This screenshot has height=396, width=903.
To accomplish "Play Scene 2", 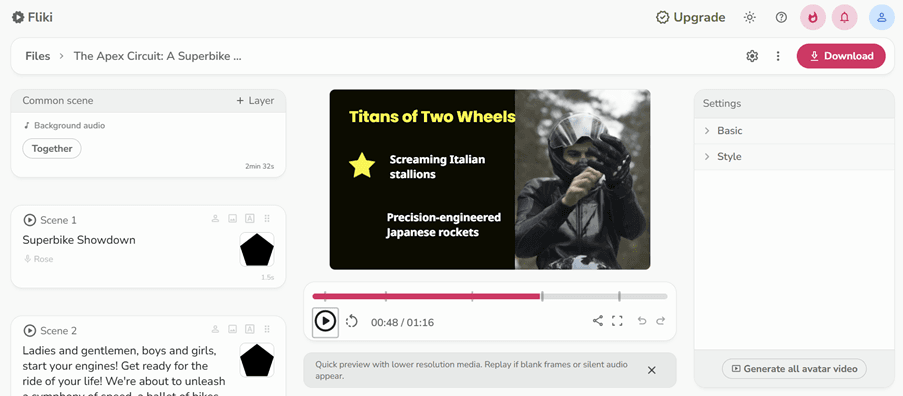I will (x=29, y=330).
